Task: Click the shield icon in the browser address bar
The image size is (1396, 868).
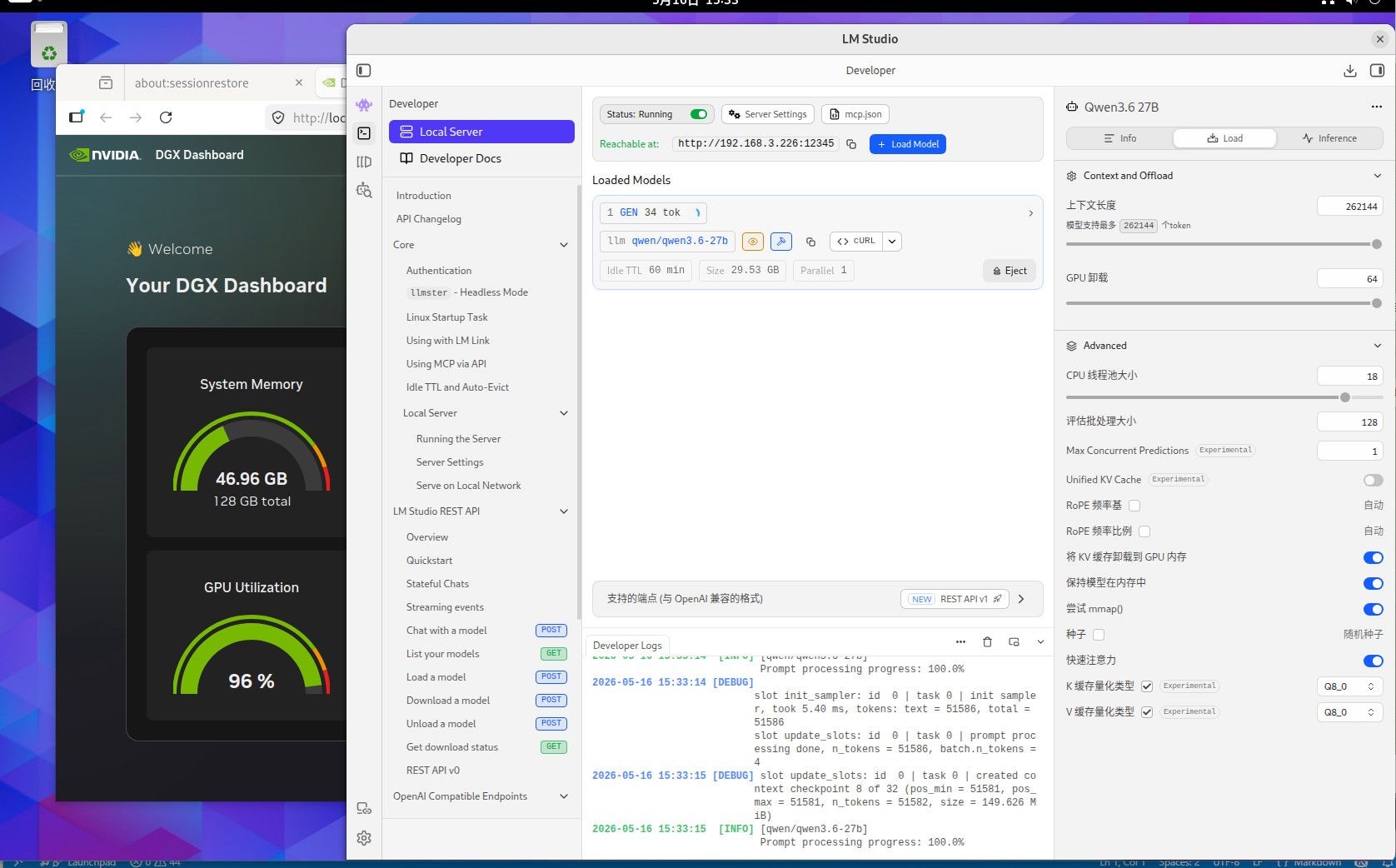Action: click(278, 117)
